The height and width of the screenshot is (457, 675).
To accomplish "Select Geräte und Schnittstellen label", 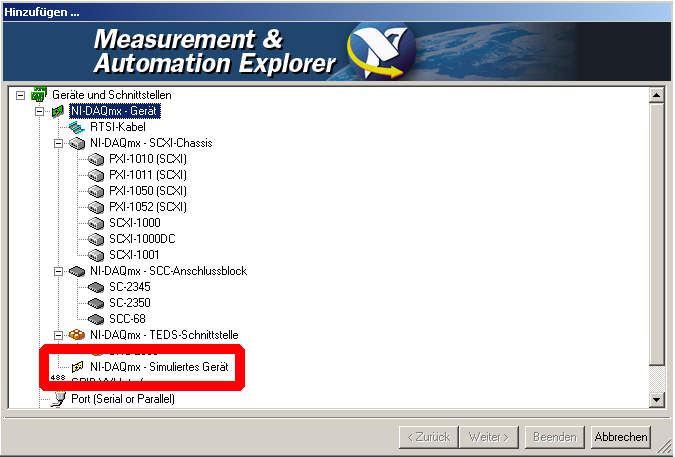I will 111,95.
